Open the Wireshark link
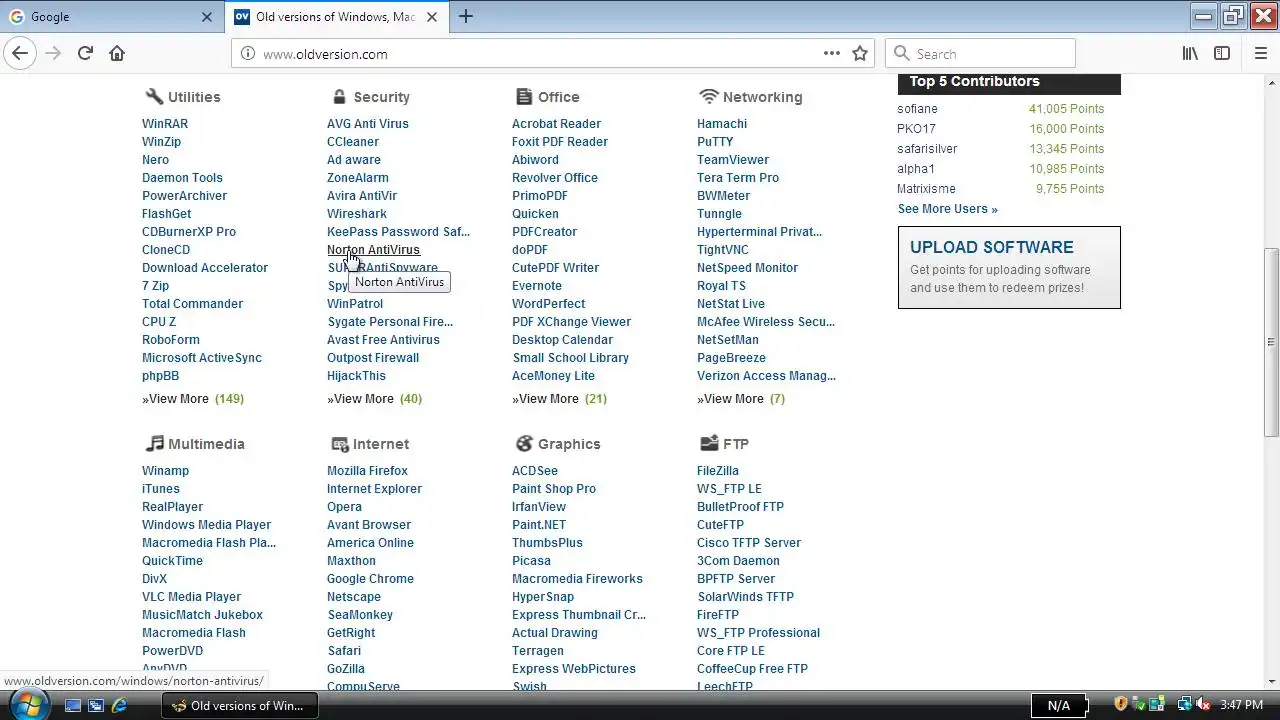 coord(357,214)
